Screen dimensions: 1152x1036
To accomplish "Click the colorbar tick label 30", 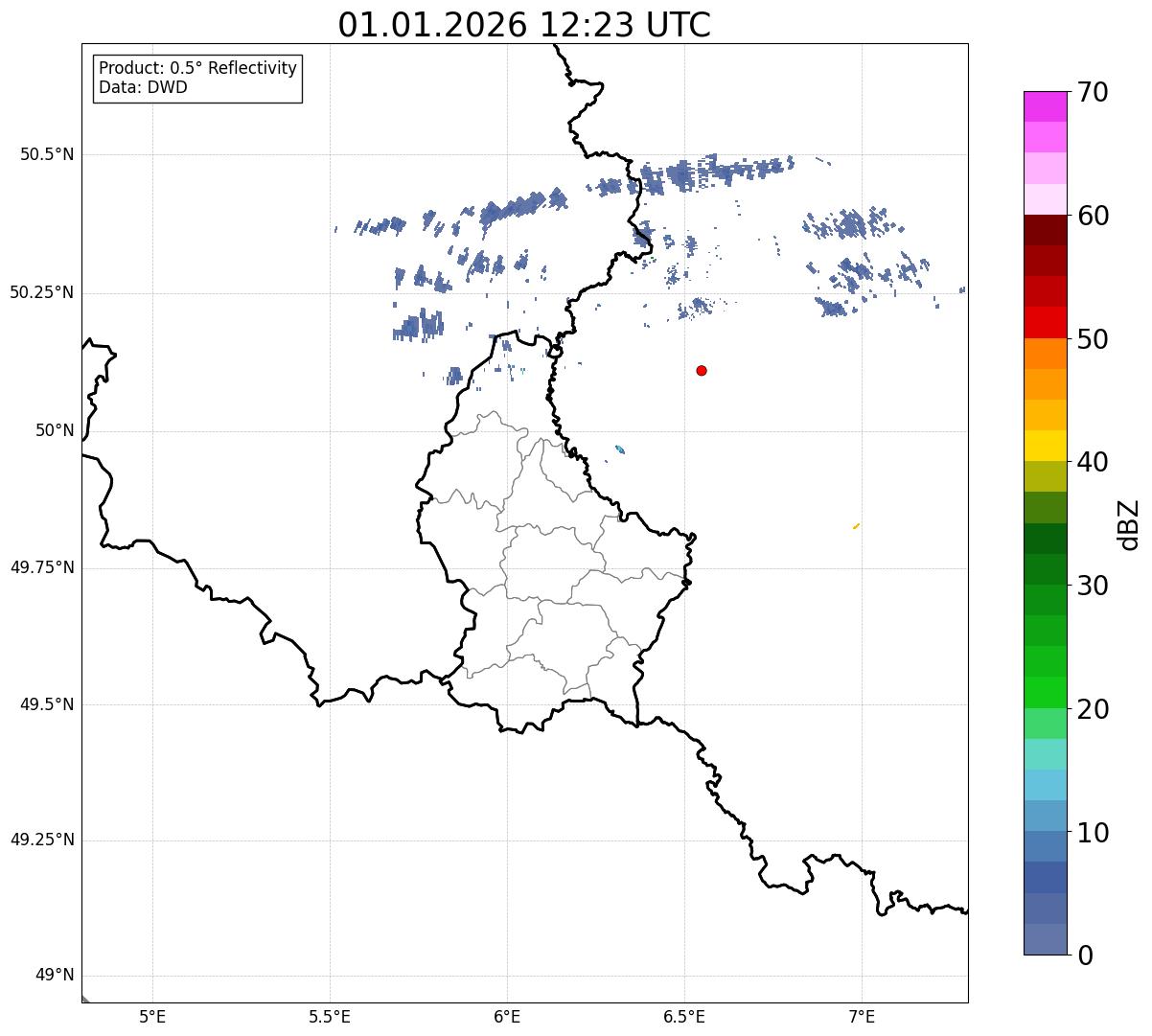I will (x=1092, y=586).
